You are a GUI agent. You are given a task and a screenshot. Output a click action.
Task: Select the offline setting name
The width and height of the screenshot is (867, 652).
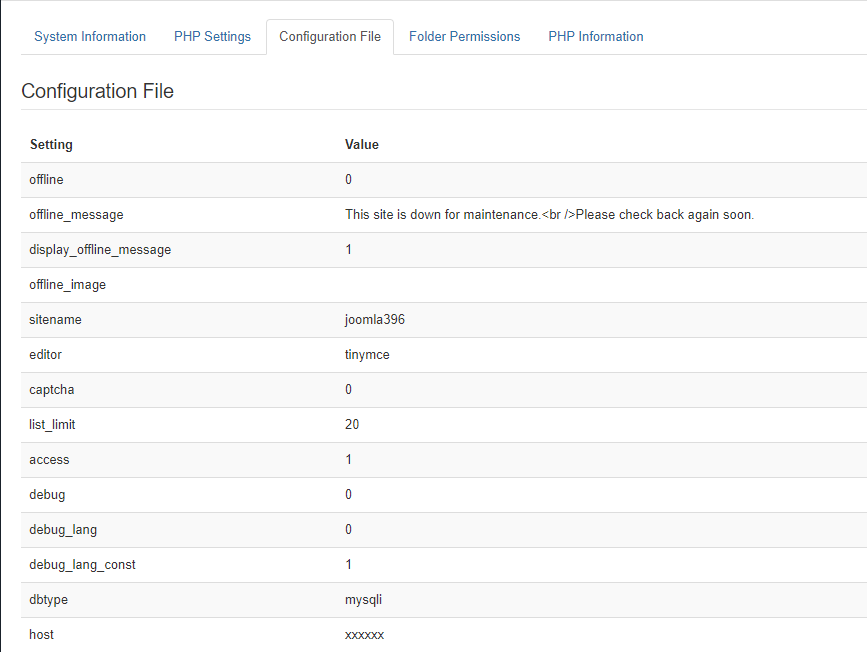pos(47,180)
